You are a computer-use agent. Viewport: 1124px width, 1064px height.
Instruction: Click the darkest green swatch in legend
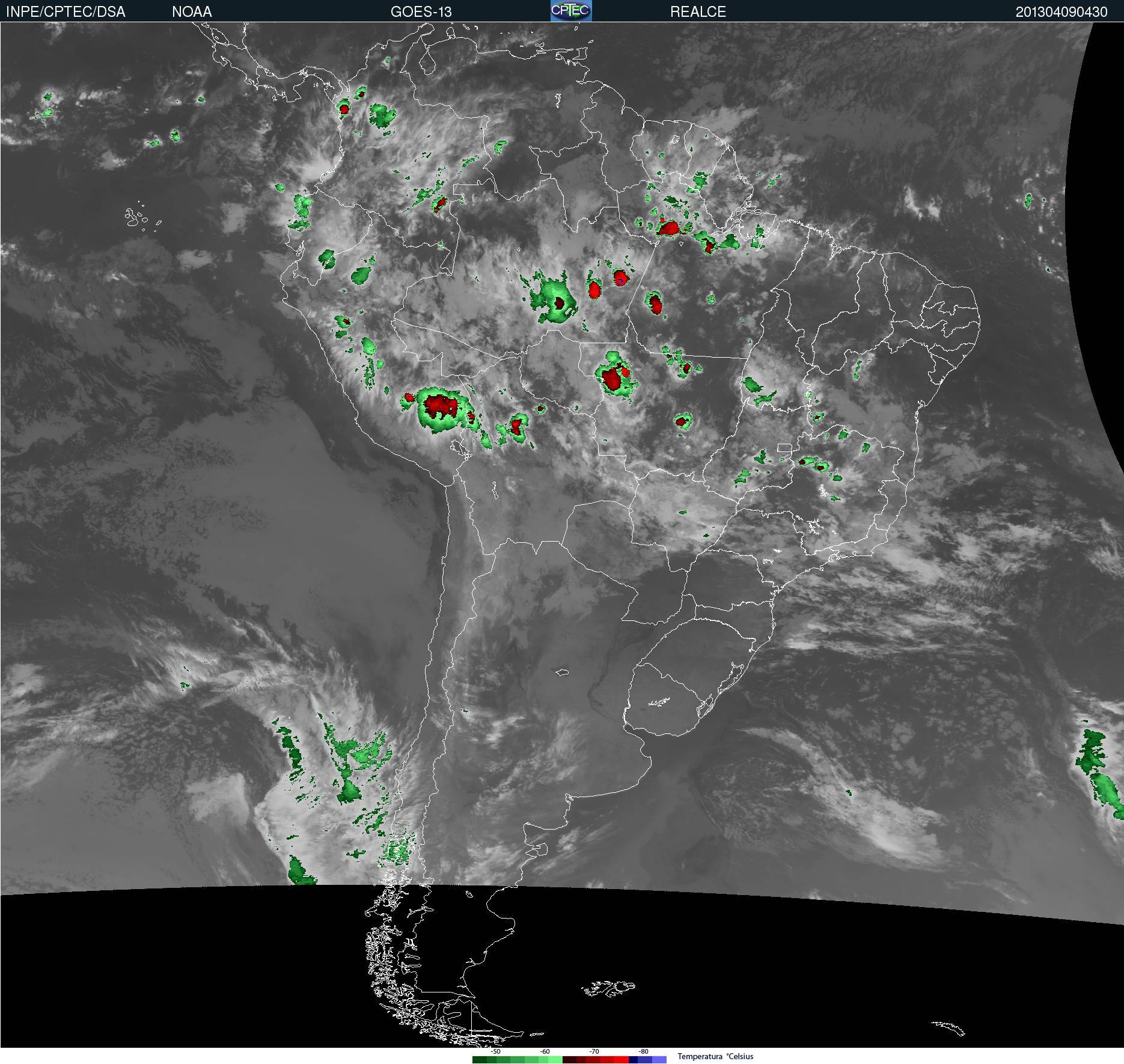coord(480,1059)
